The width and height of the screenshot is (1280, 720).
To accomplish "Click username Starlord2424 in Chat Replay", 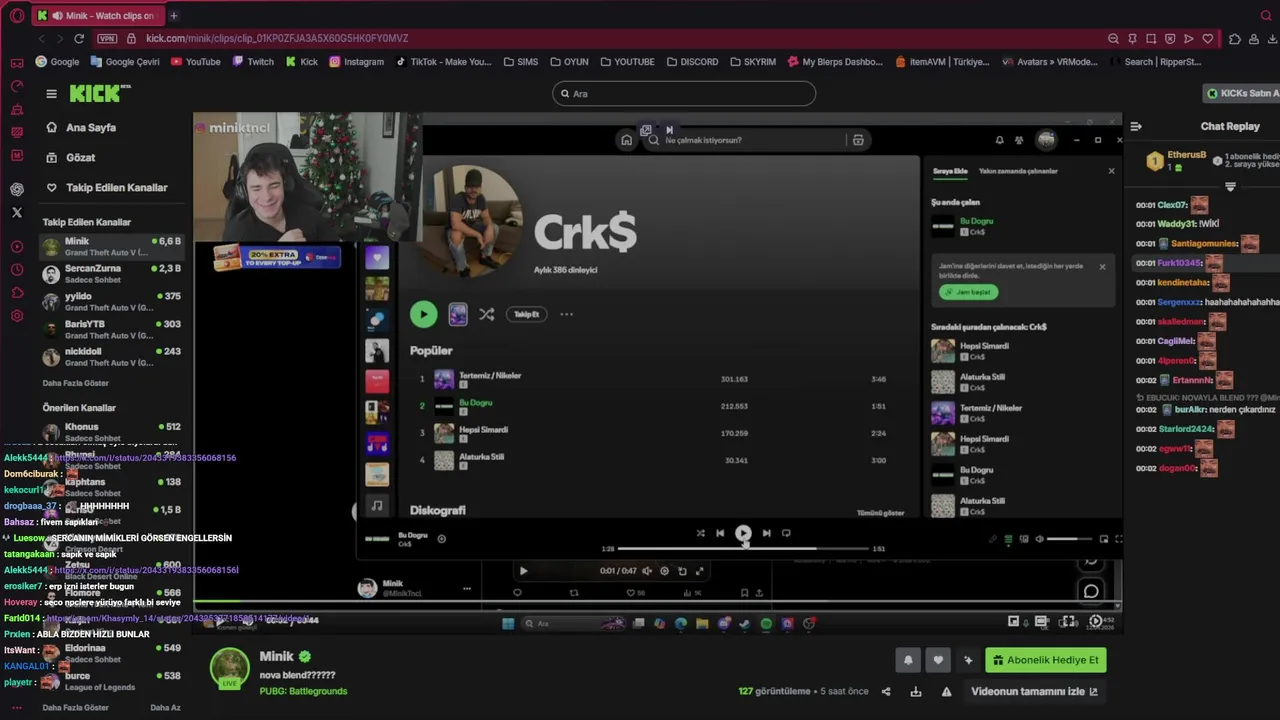I will click(x=1186, y=429).
